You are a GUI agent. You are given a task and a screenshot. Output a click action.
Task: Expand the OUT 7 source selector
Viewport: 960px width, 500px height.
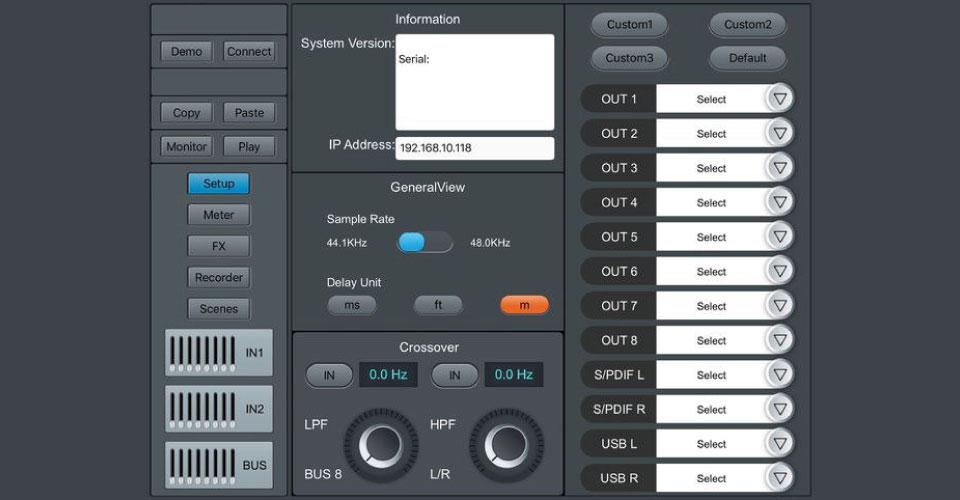[711, 306]
